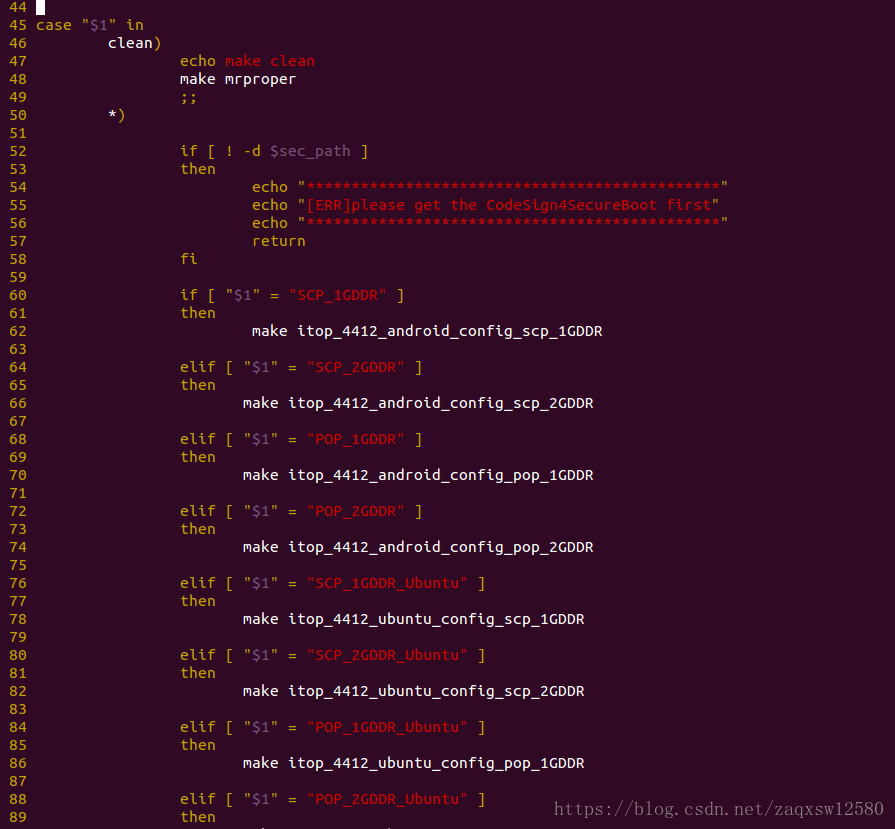Click "$sec_path" variable on line 52
The width and height of the screenshot is (895, 829).
tap(310, 151)
